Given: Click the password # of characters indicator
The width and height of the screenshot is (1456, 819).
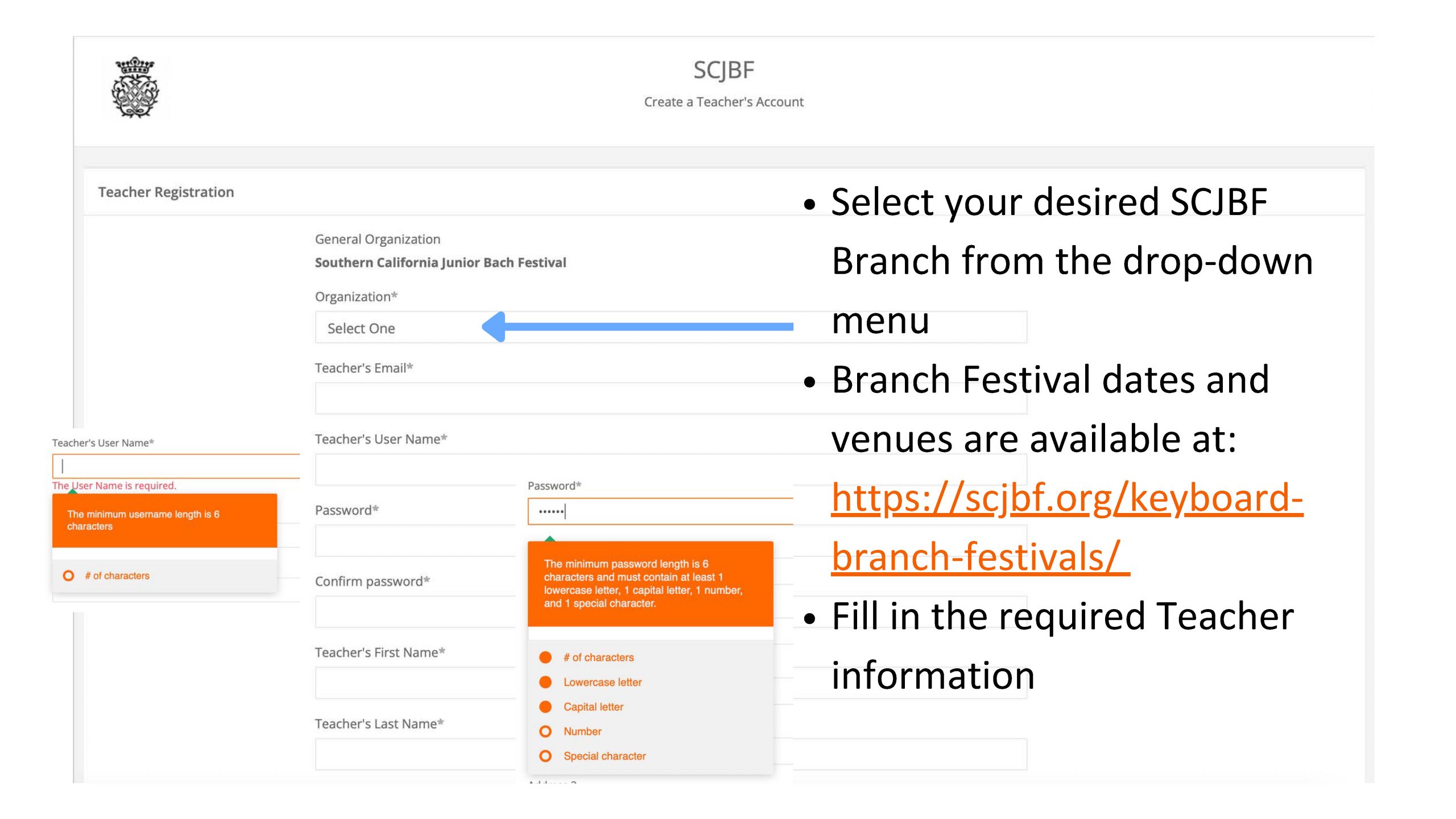Looking at the screenshot, I should [545, 657].
